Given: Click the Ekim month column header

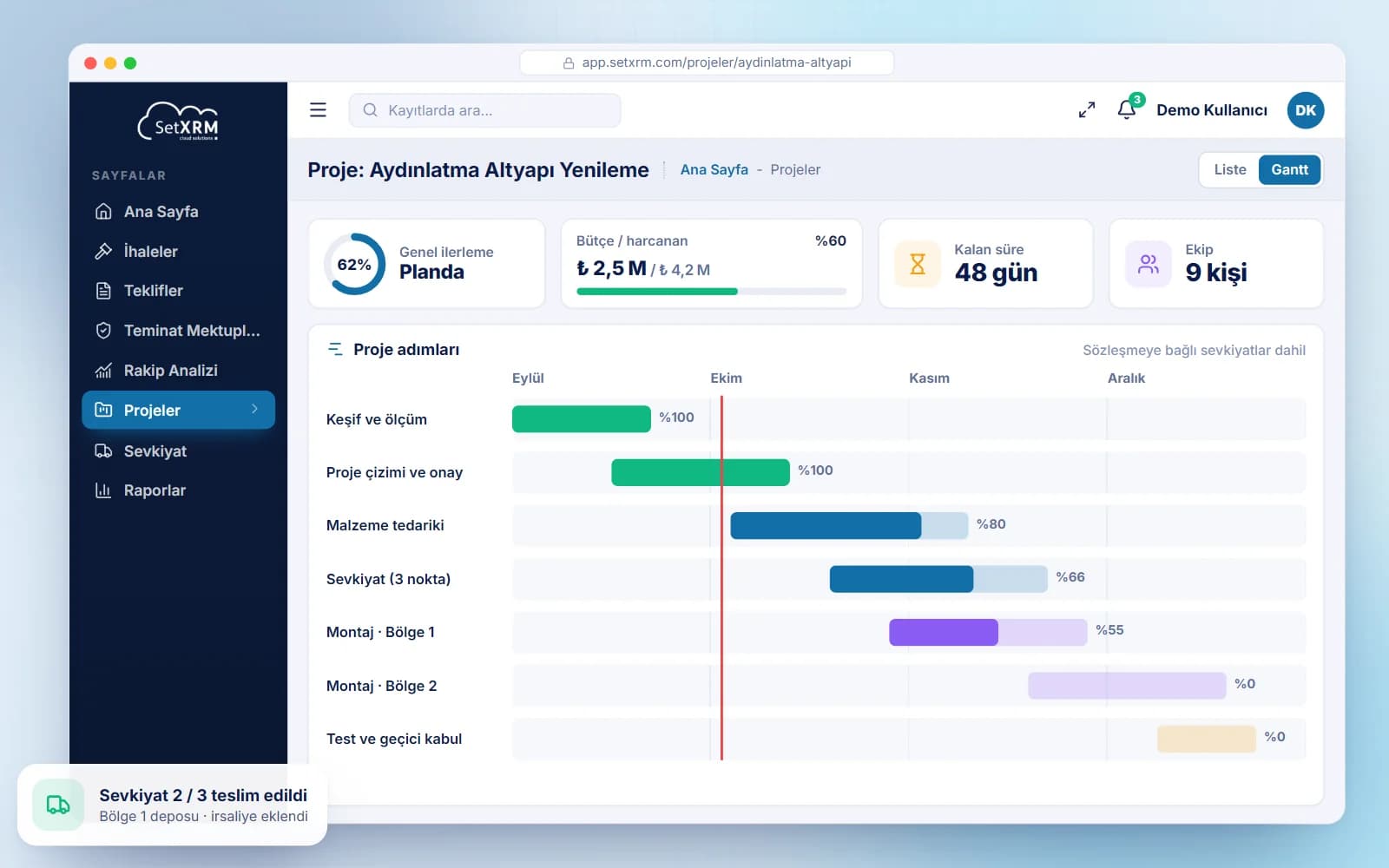Looking at the screenshot, I should coord(726,378).
